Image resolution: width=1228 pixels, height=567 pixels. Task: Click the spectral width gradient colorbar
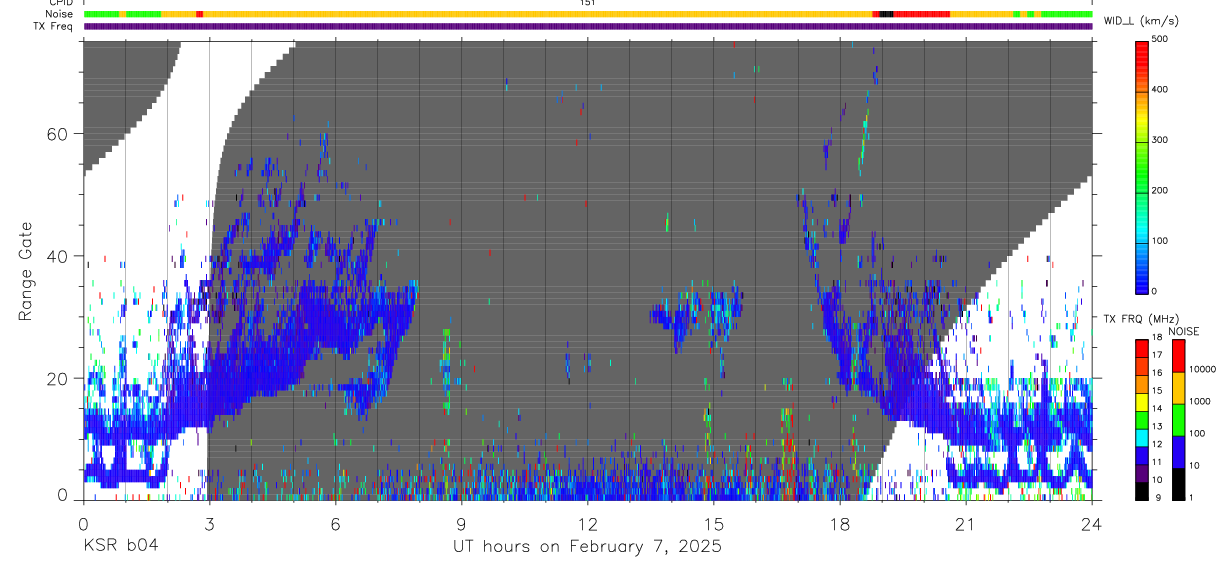(x=1143, y=166)
